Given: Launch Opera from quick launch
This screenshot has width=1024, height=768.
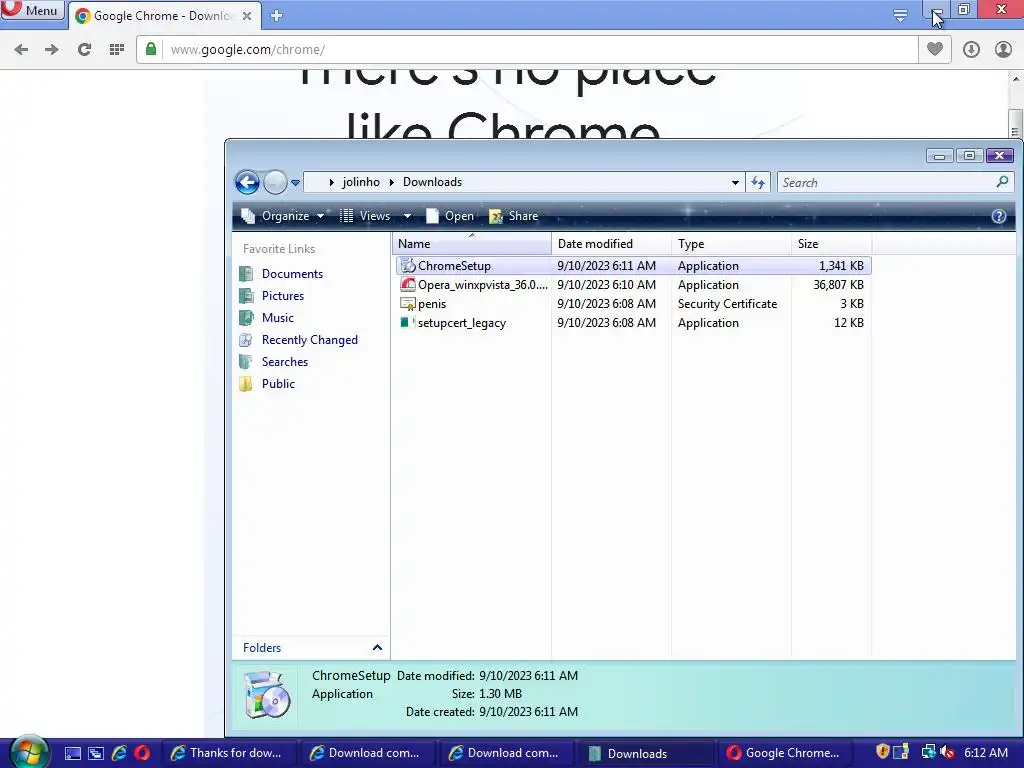Looking at the screenshot, I should [142, 753].
